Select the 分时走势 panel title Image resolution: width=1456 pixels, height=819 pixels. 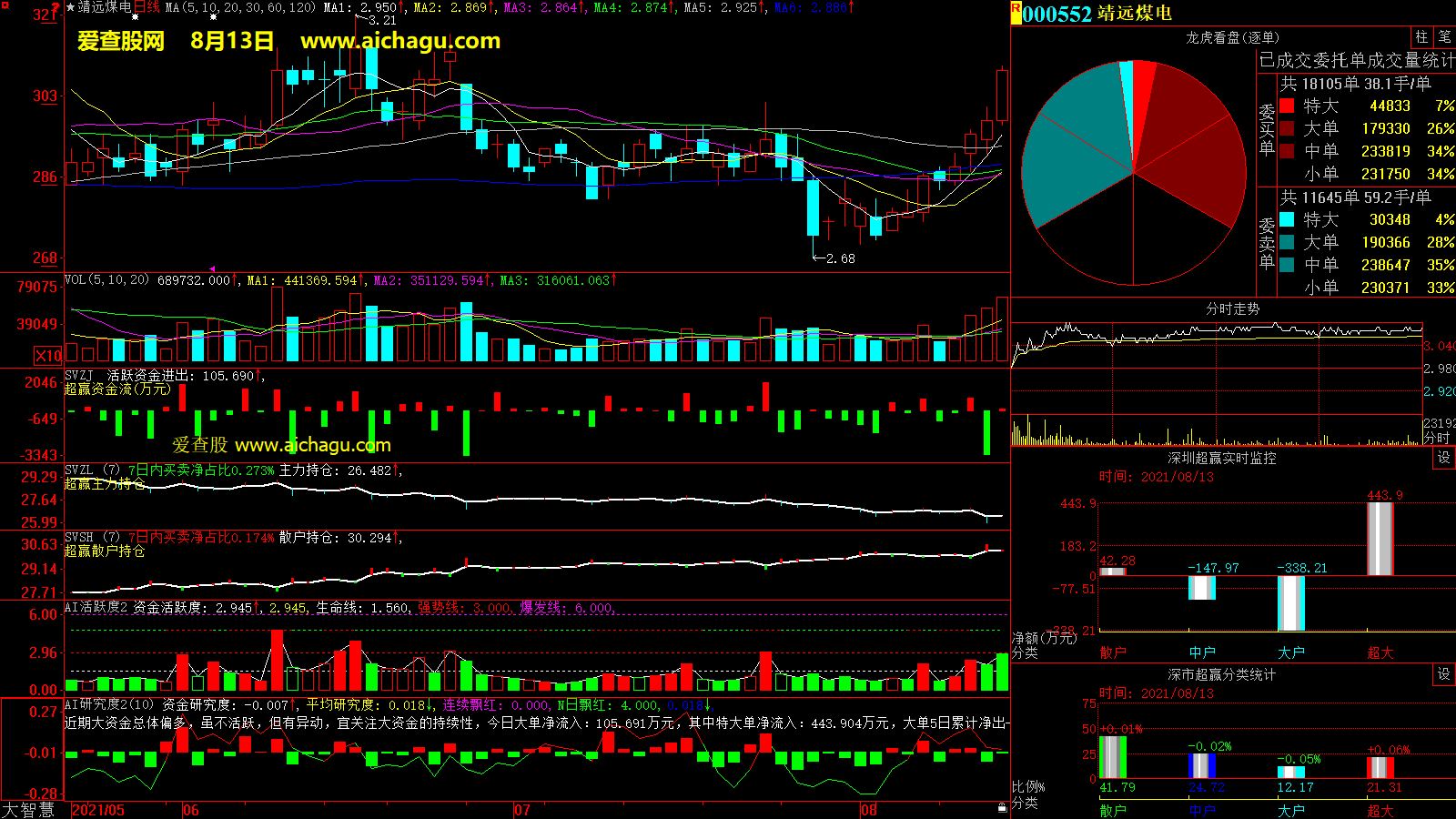tap(1232, 309)
